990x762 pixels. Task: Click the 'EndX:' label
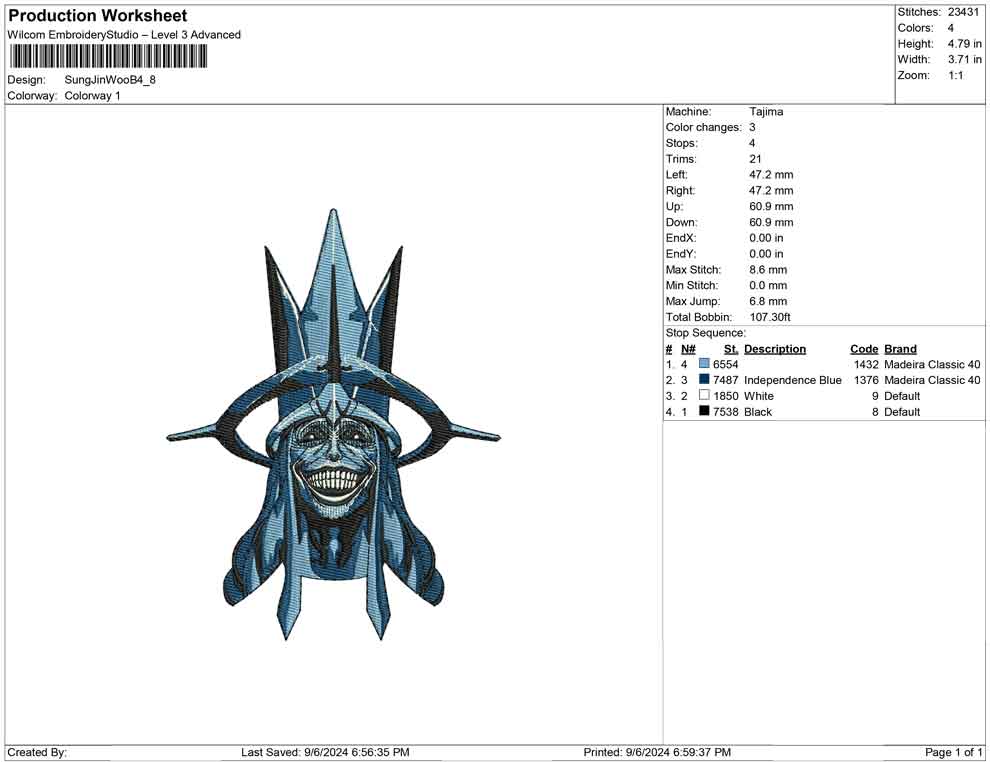click(681, 237)
